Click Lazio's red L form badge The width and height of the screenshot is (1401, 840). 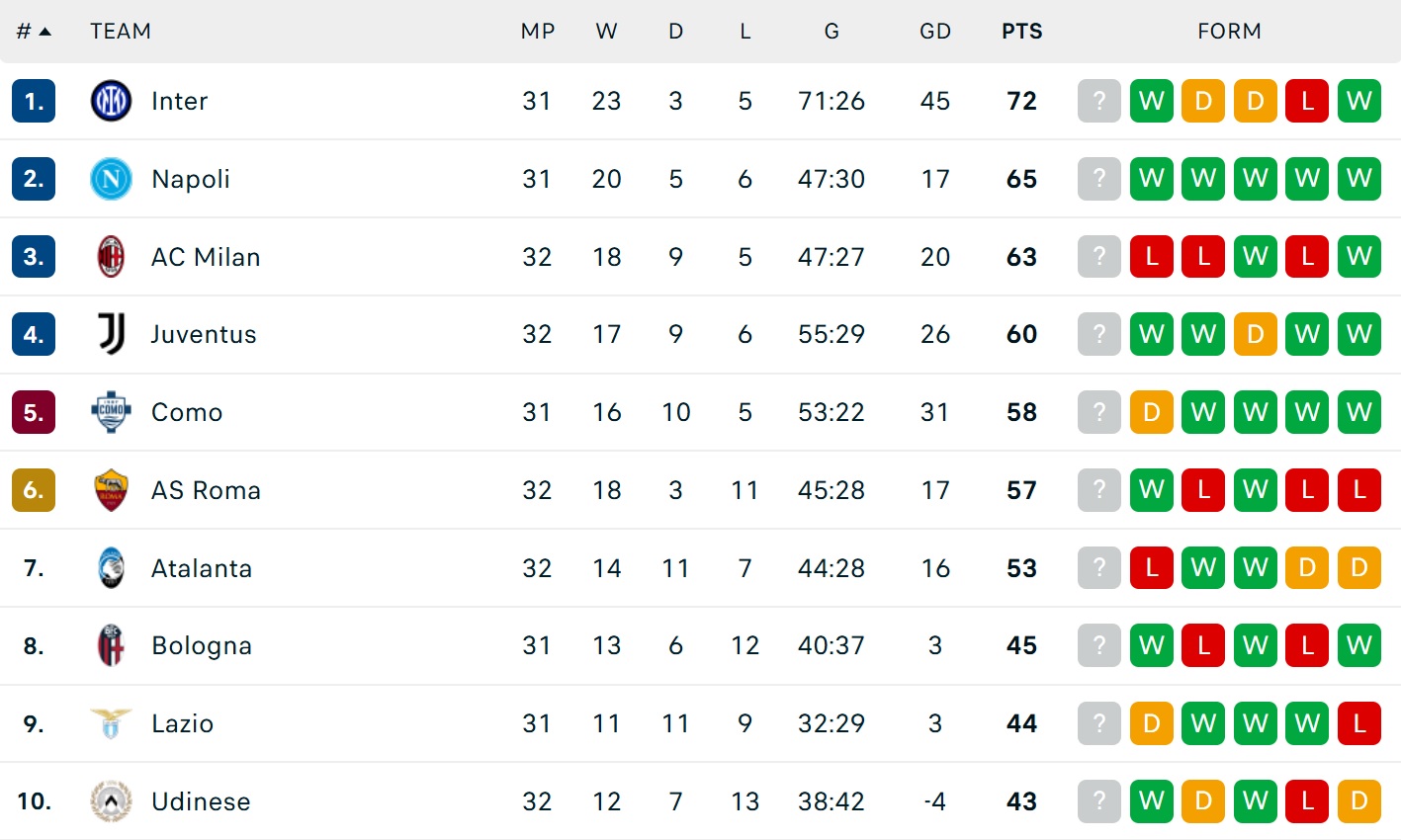[x=1358, y=723]
